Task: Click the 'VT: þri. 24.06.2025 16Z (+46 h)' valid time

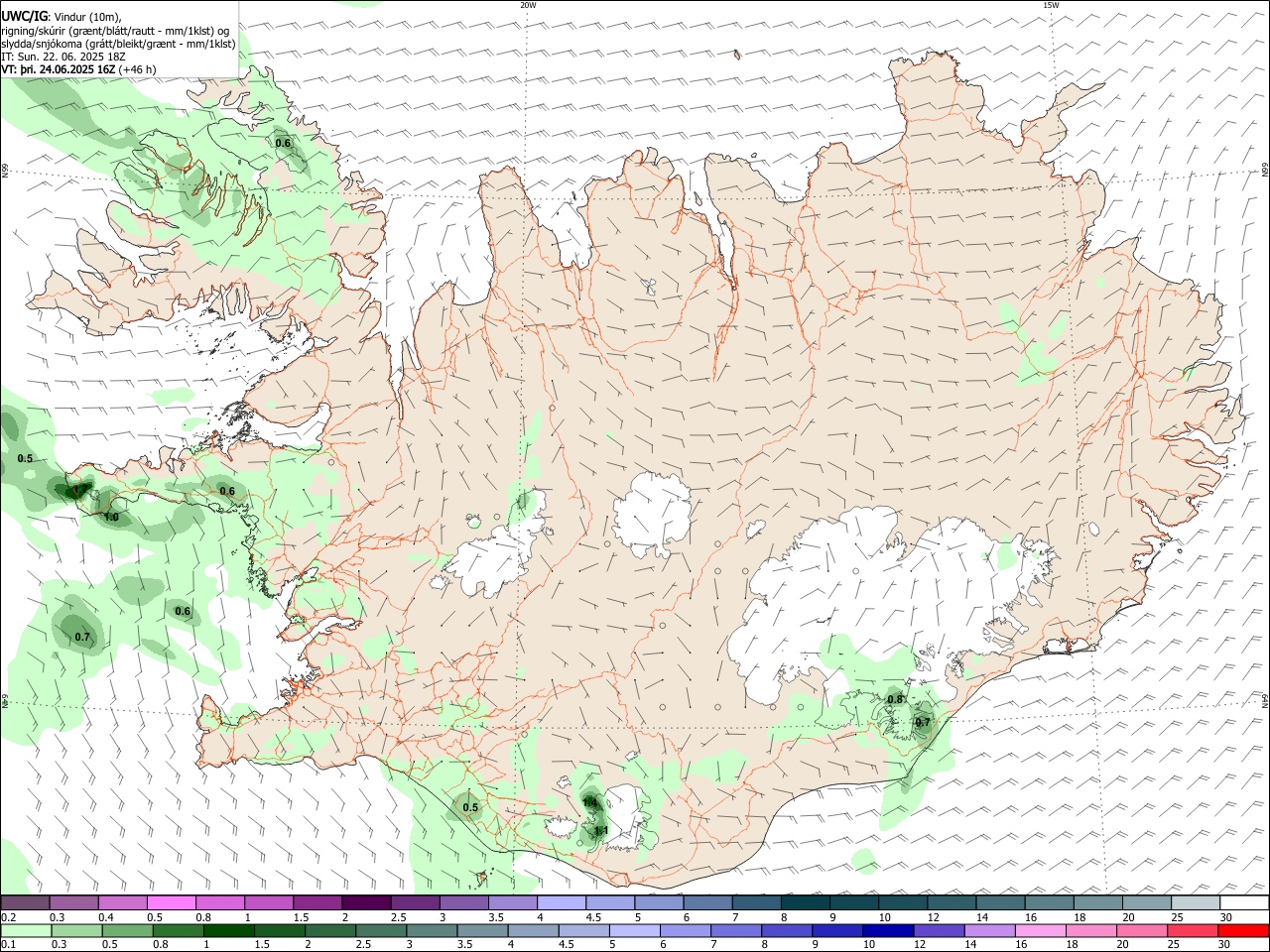Action: tap(78, 70)
